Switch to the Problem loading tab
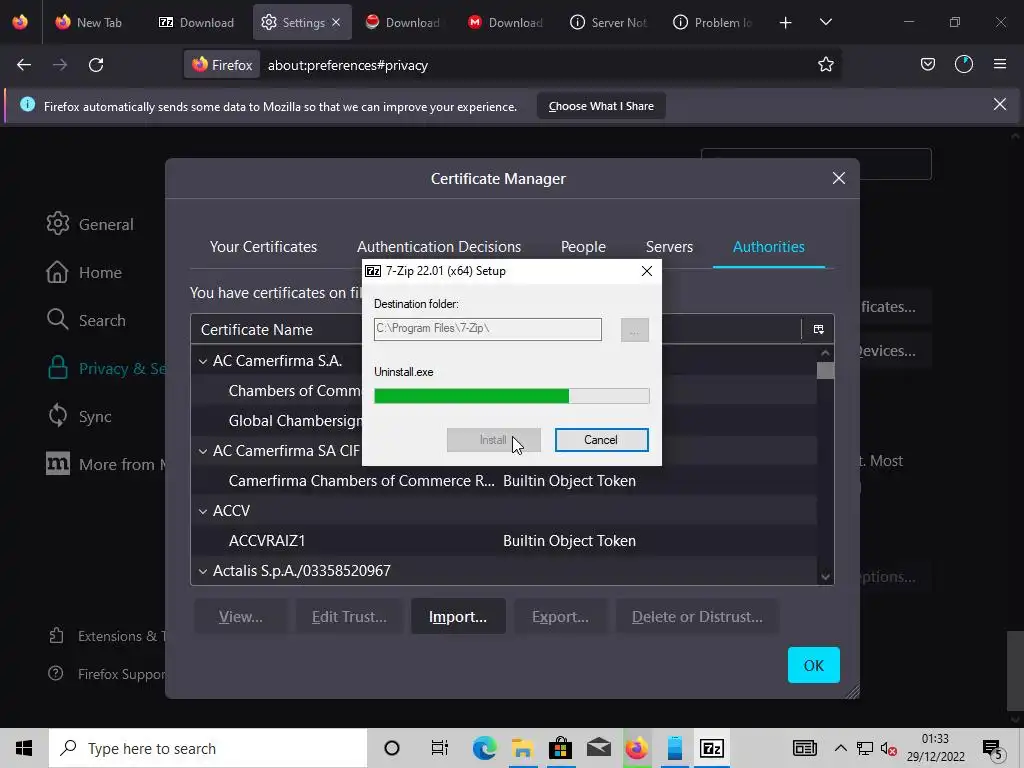 [x=712, y=22]
